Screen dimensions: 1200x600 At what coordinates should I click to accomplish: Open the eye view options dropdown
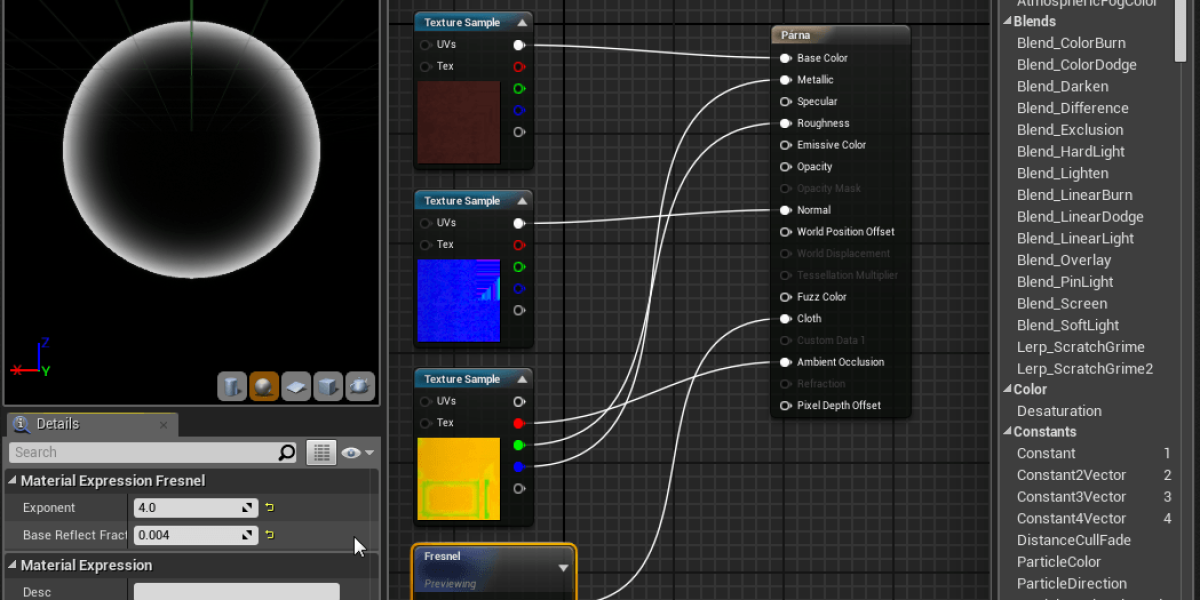pos(357,453)
